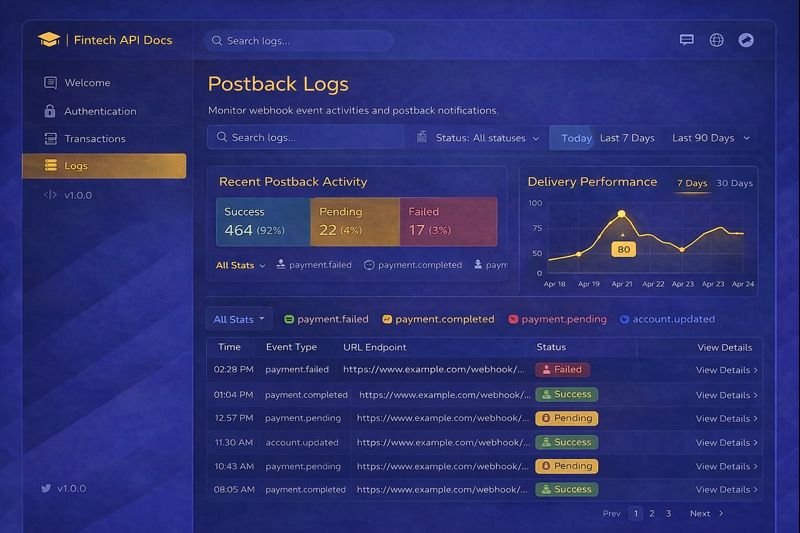Click the chat message icon in header
800x533 pixels.
[x=686, y=40]
